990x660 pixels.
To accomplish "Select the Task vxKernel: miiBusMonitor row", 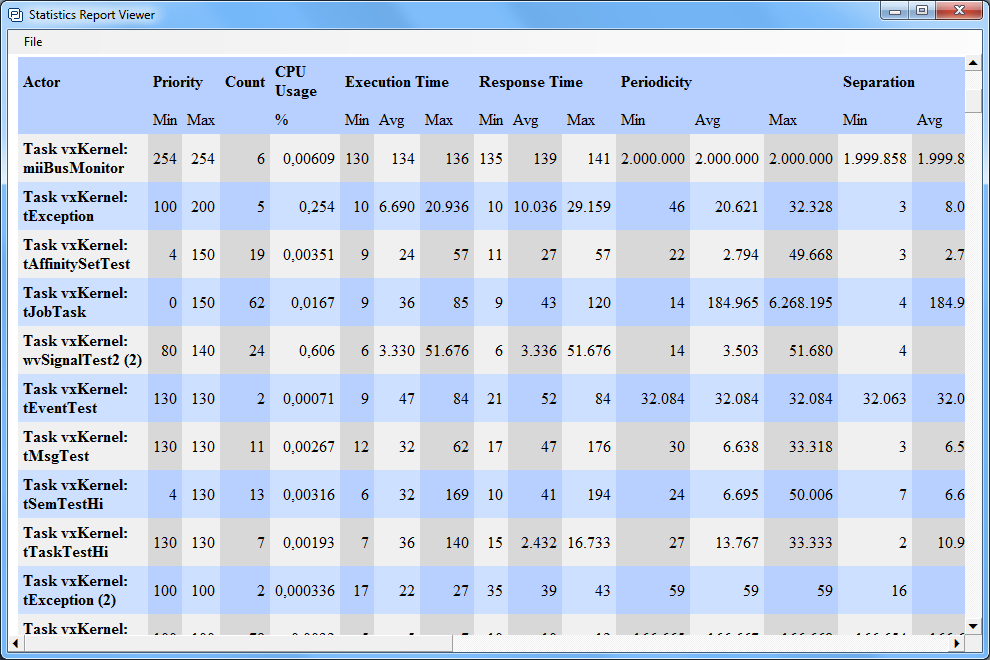I will click(74, 158).
